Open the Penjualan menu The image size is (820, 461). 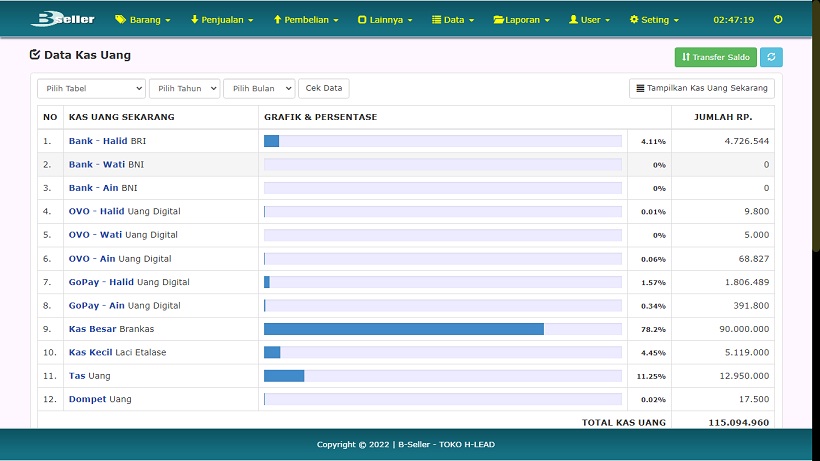(221, 19)
